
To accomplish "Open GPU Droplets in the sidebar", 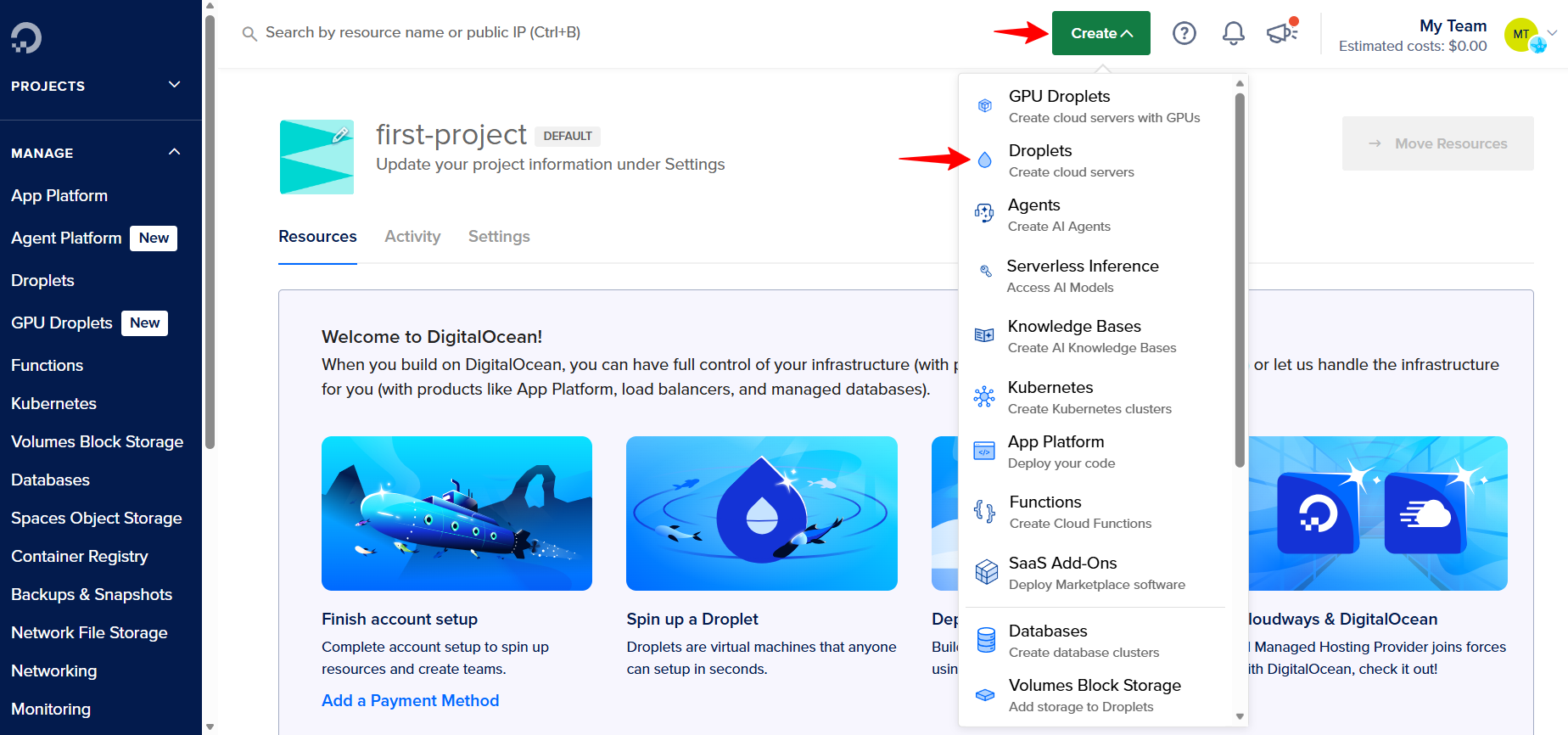I will (x=62, y=323).
